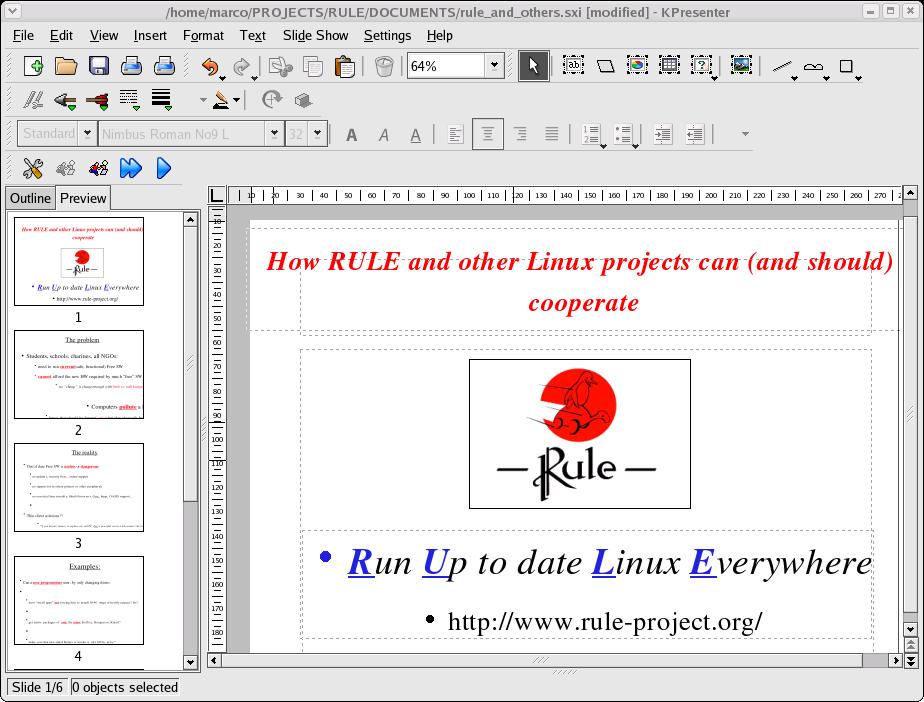The width and height of the screenshot is (924, 702).
Task: Open the Format menu
Action: pyautogui.click(x=203, y=35)
